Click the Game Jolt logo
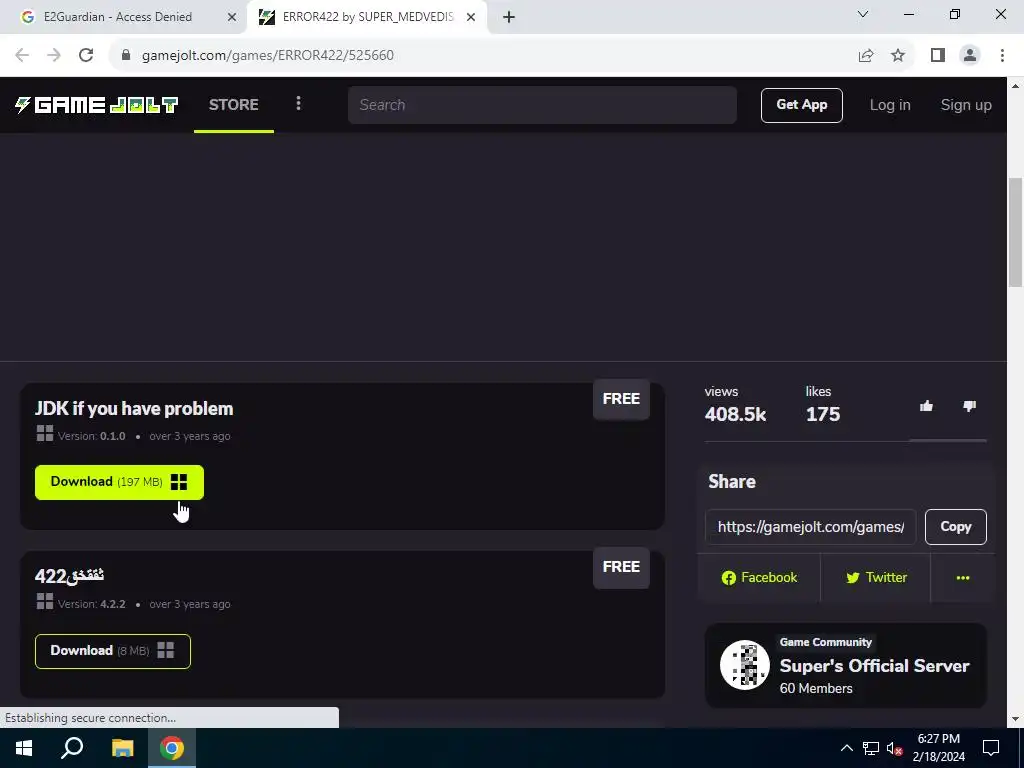The image size is (1024, 768). click(97, 104)
